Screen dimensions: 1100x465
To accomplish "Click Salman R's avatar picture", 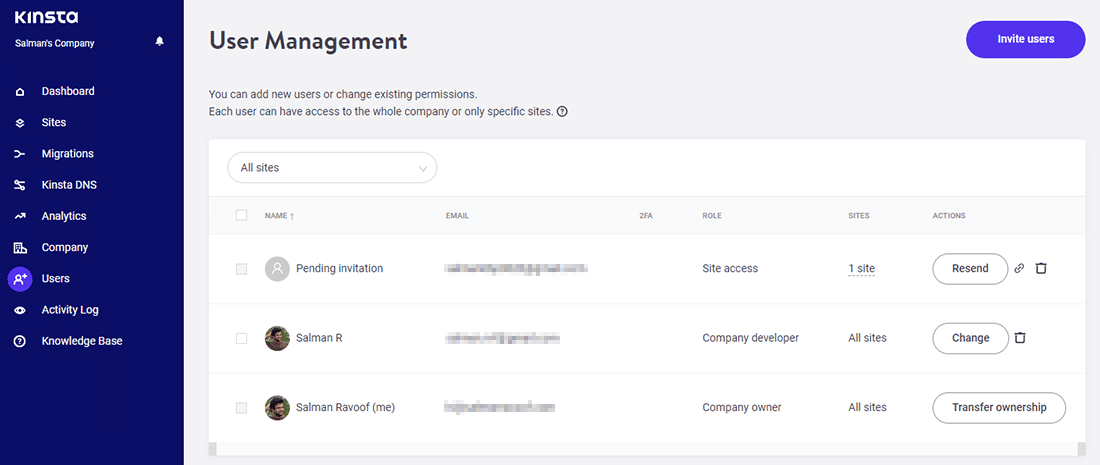I will [277, 338].
